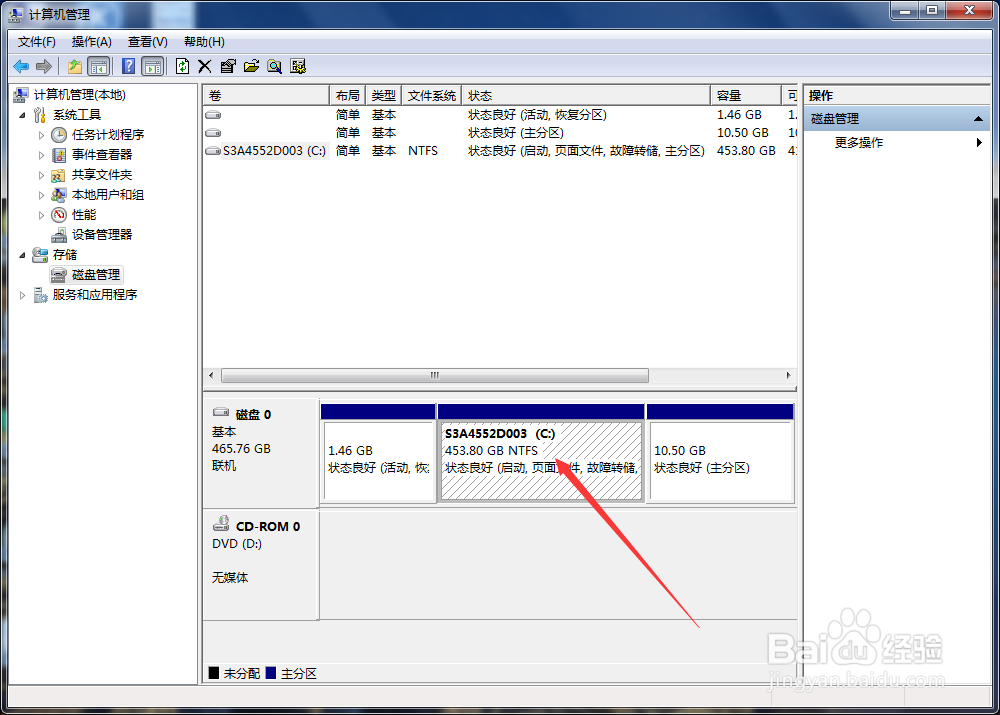The image size is (1000, 715).
Task: Minimize the 计算机管理 window
Action: tap(904, 11)
